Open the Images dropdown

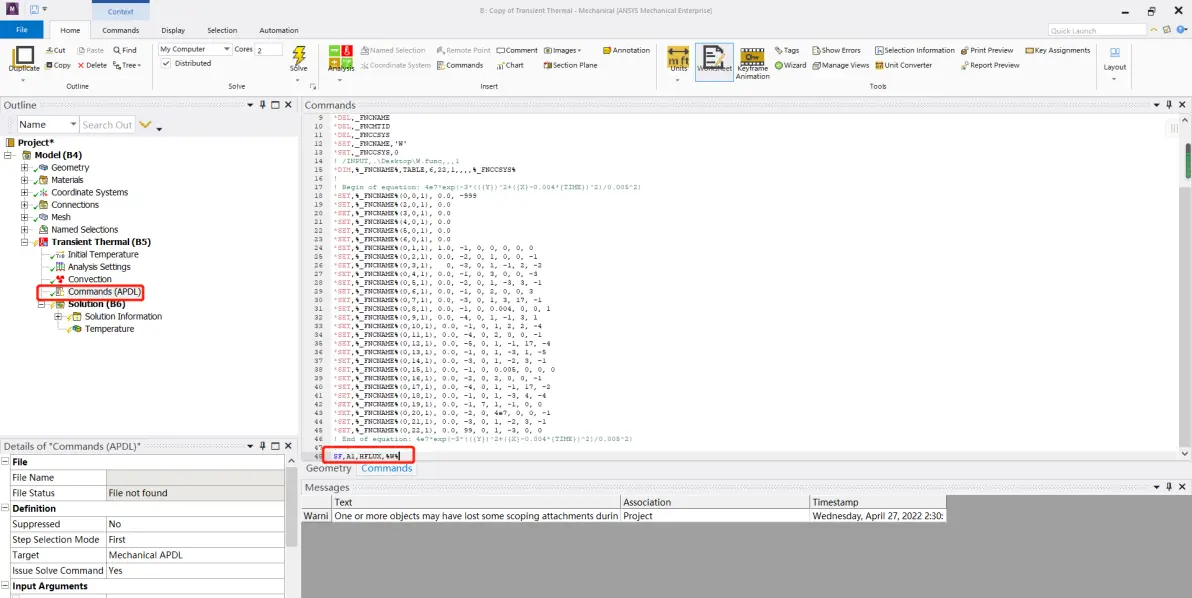563,50
